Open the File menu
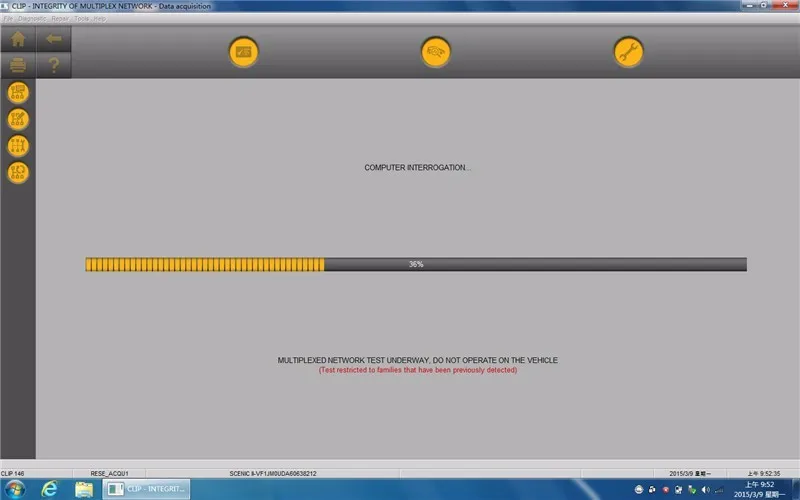800x500 pixels. (x=8, y=19)
